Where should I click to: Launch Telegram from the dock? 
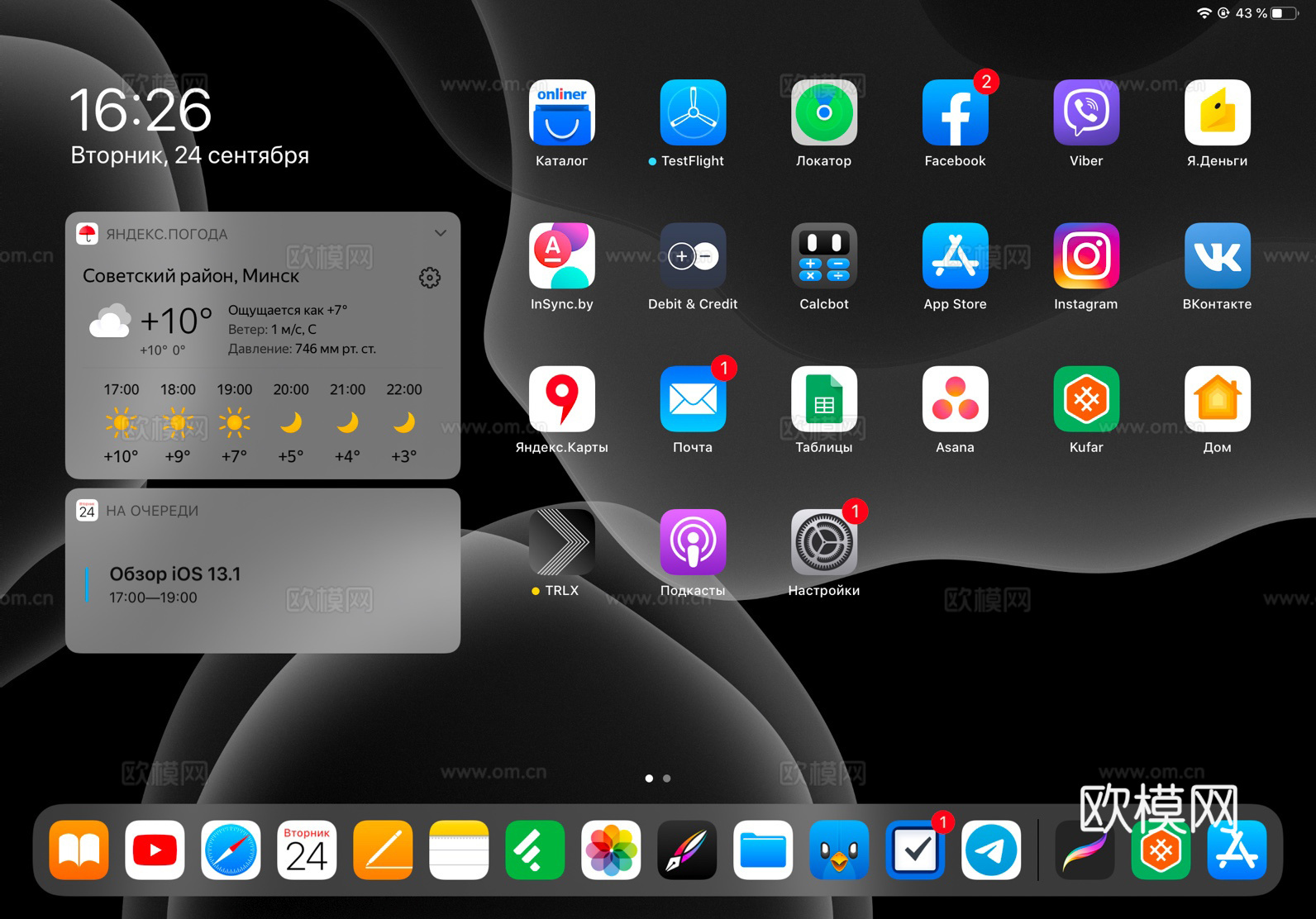[991, 850]
